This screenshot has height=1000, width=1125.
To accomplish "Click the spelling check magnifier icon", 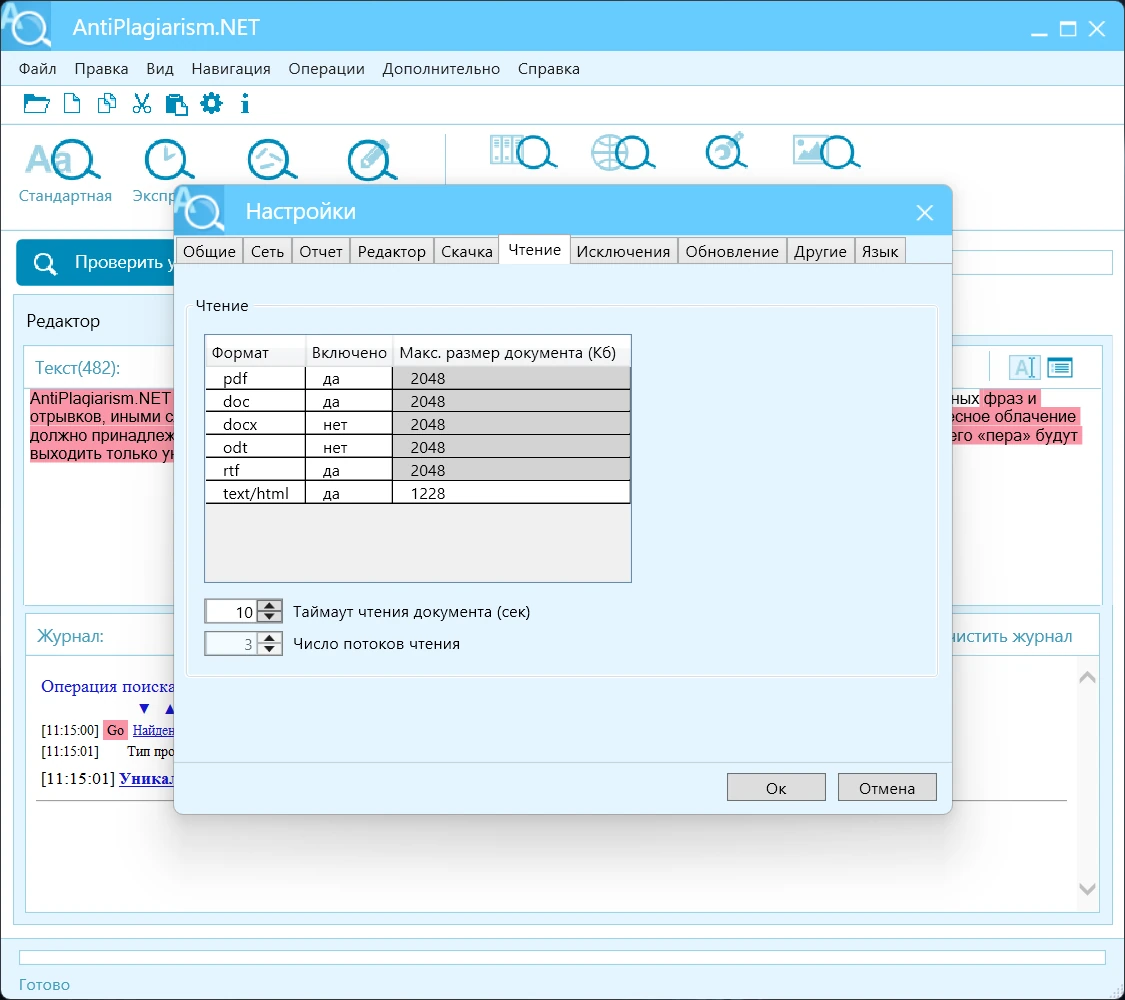I will click(726, 151).
